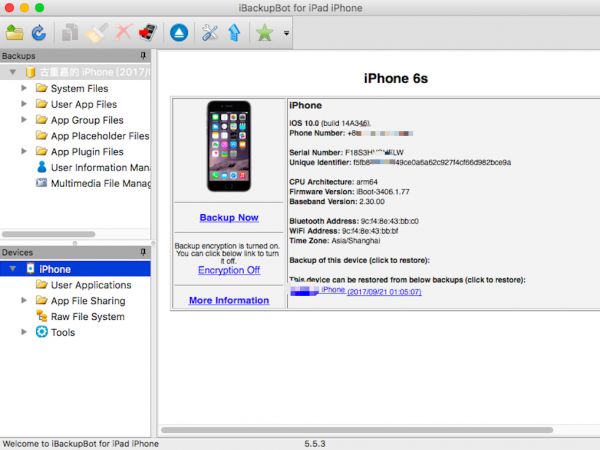The height and width of the screenshot is (450, 600).
Task: Open the toolbar overflow dropdown arrow
Action: click(286, 33)
